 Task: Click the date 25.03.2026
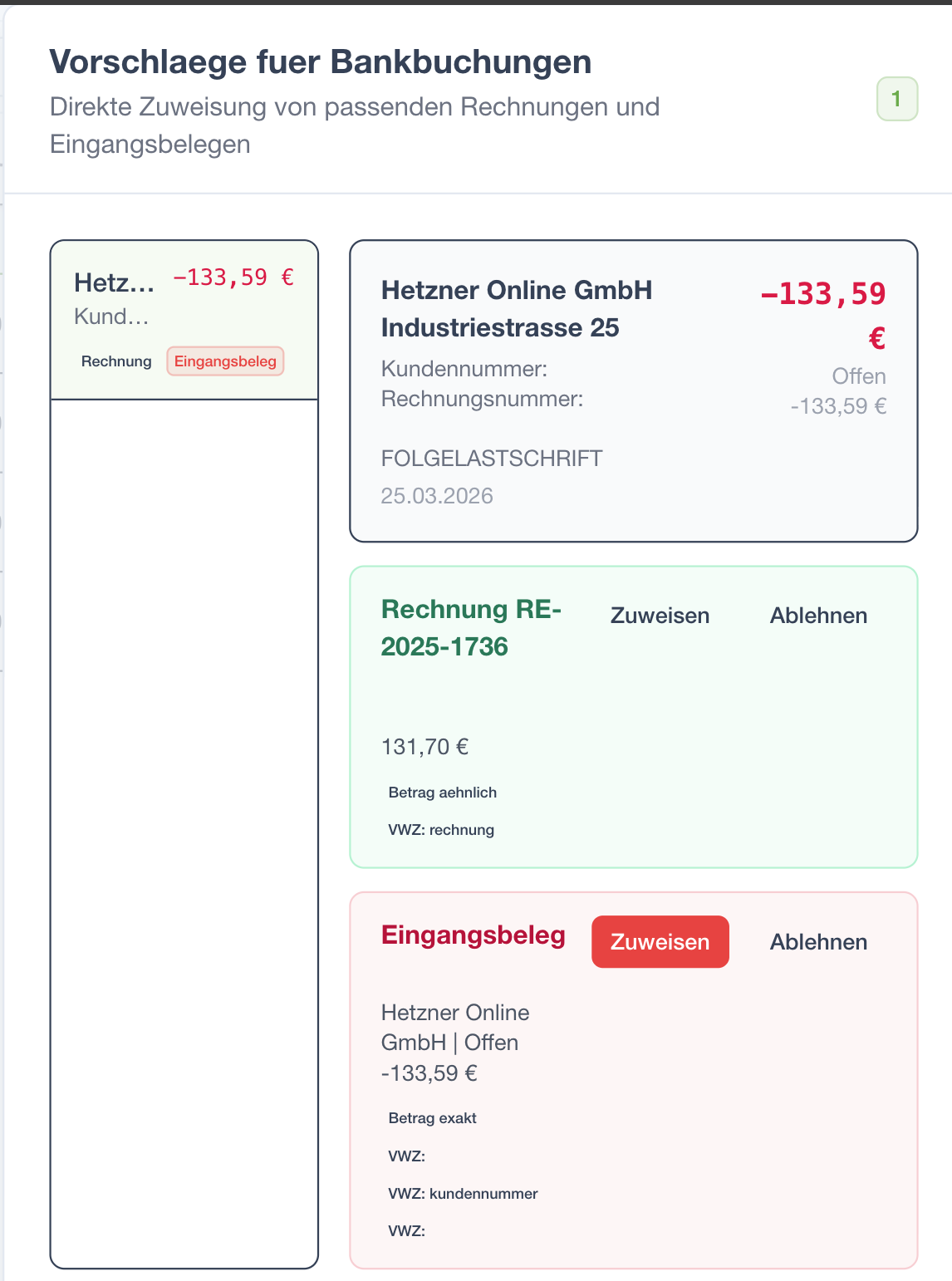pos(437,496)
